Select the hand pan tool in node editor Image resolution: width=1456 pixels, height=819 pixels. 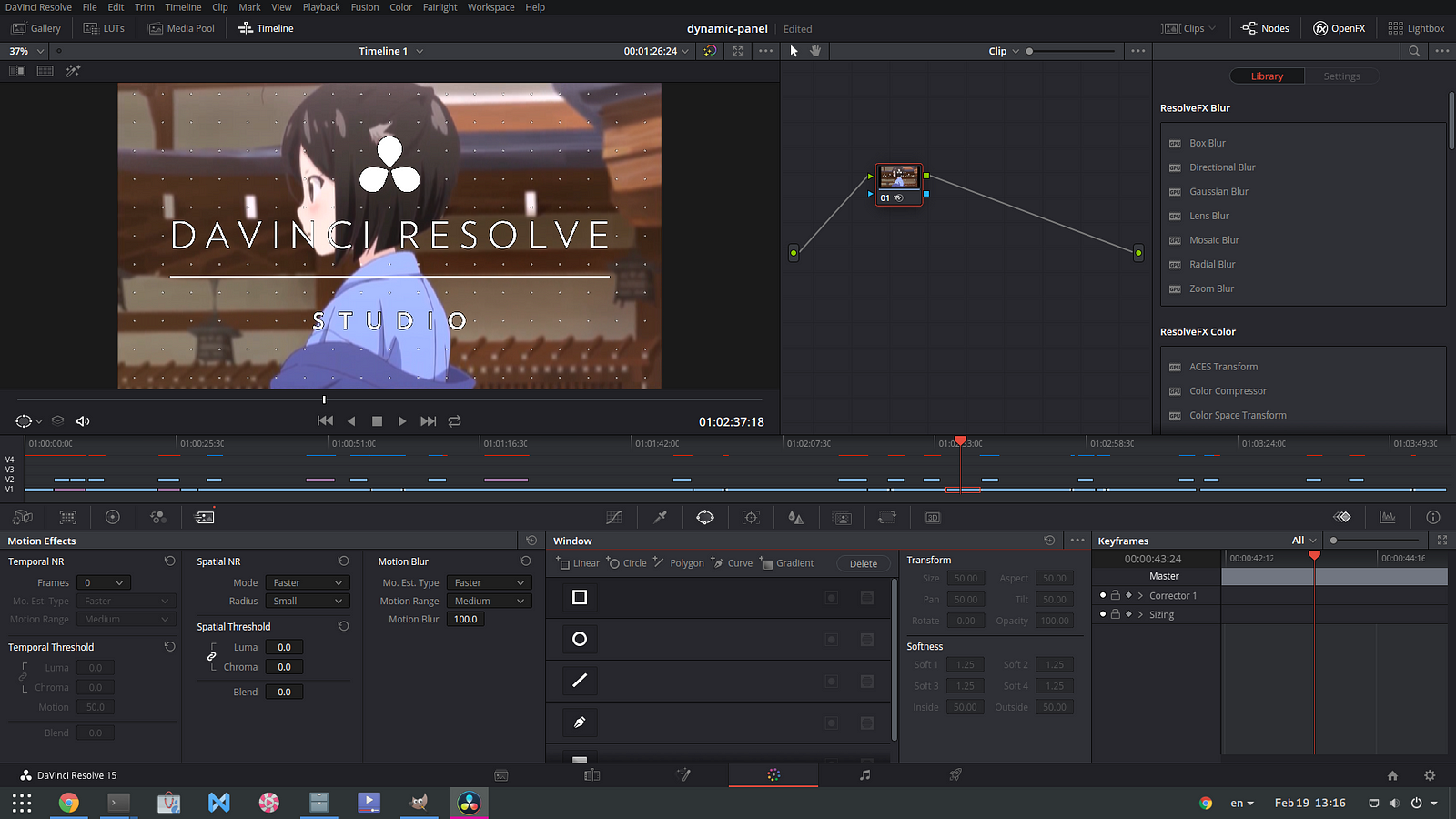(815, 51)
